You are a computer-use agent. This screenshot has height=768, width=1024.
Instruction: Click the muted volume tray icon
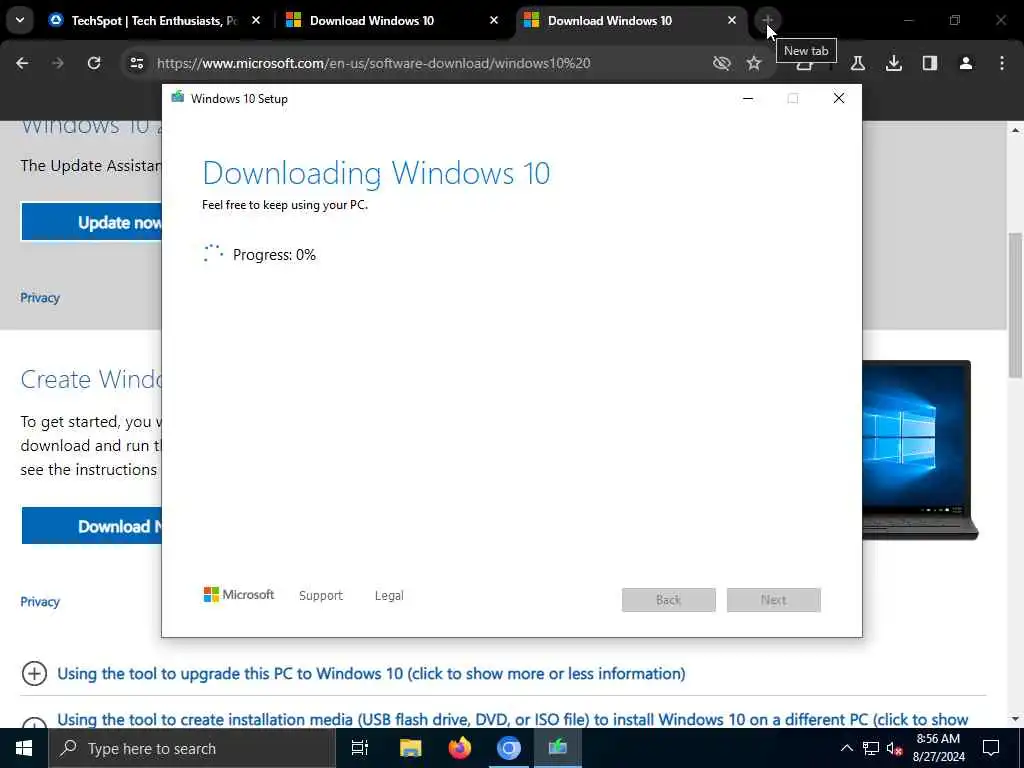tap(895, 748)
